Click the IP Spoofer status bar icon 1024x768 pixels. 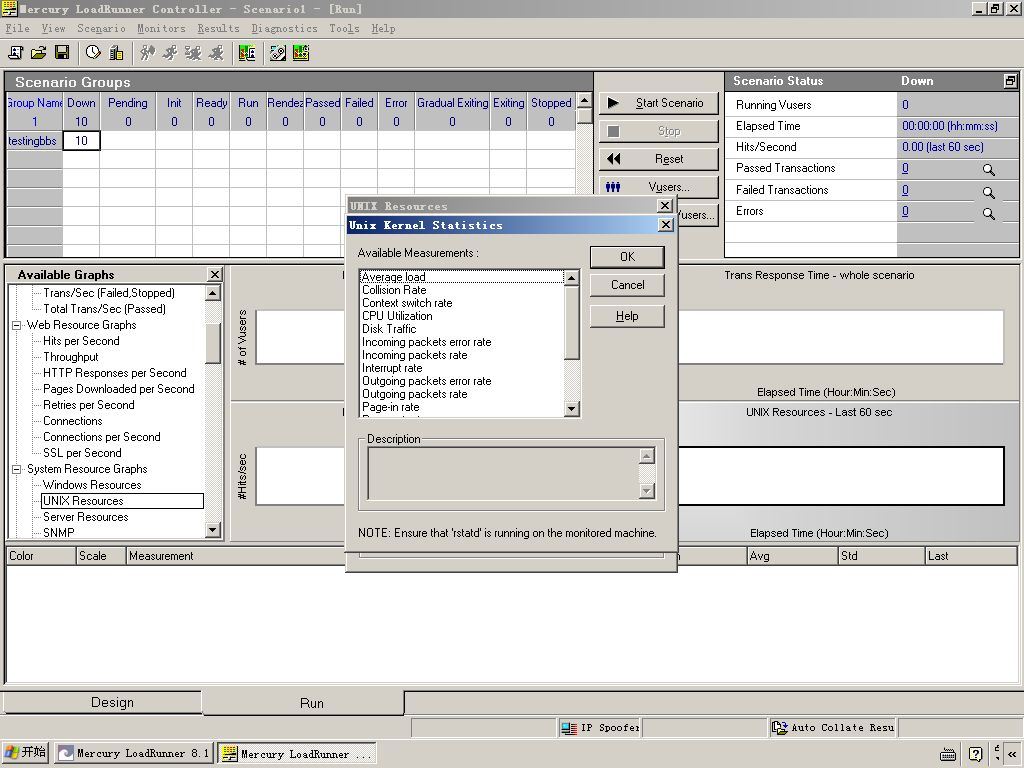569,728
